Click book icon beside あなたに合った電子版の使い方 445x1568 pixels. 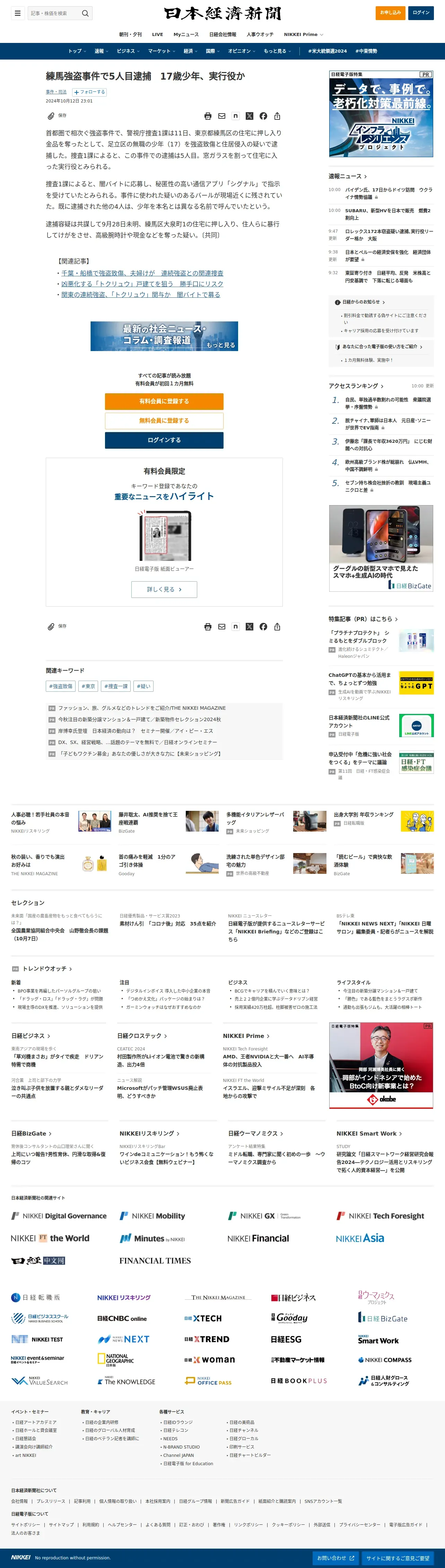coord(338,347)
